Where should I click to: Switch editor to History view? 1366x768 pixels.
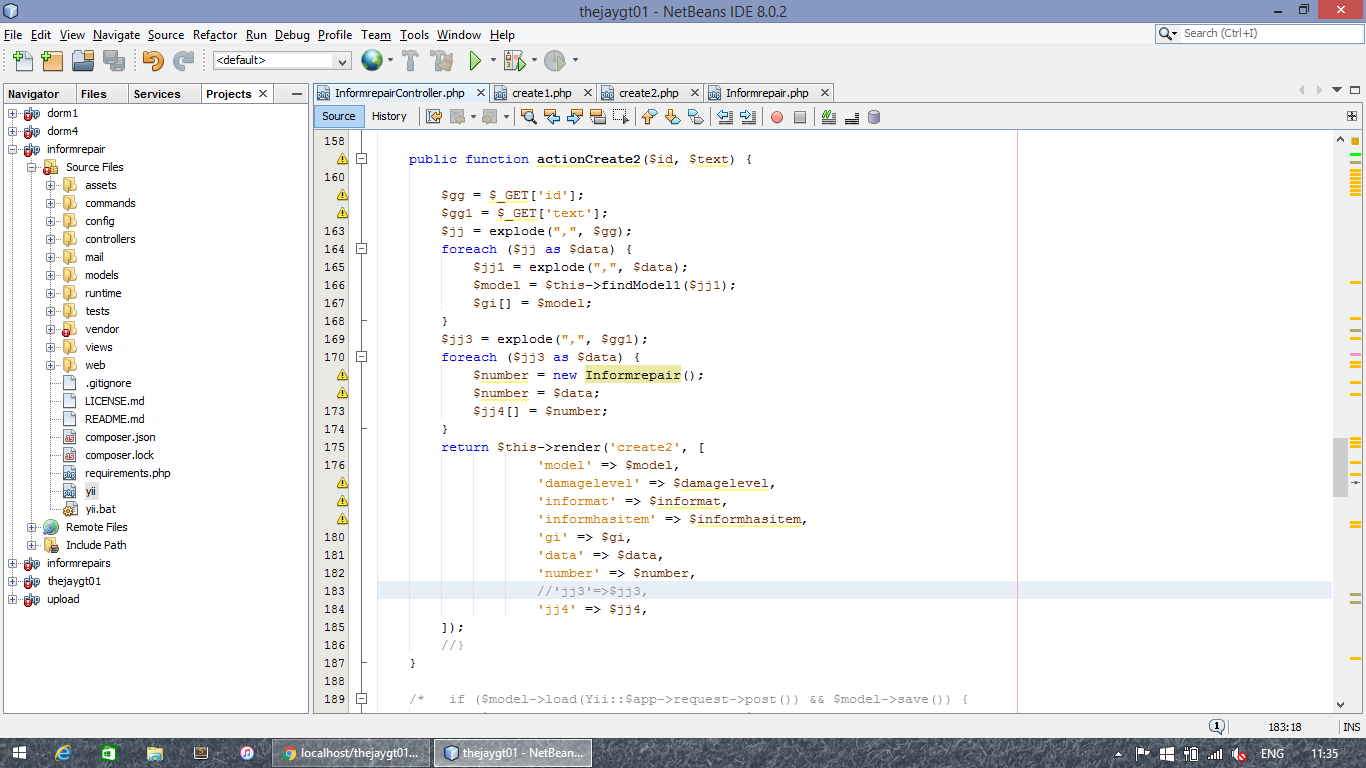390,116
